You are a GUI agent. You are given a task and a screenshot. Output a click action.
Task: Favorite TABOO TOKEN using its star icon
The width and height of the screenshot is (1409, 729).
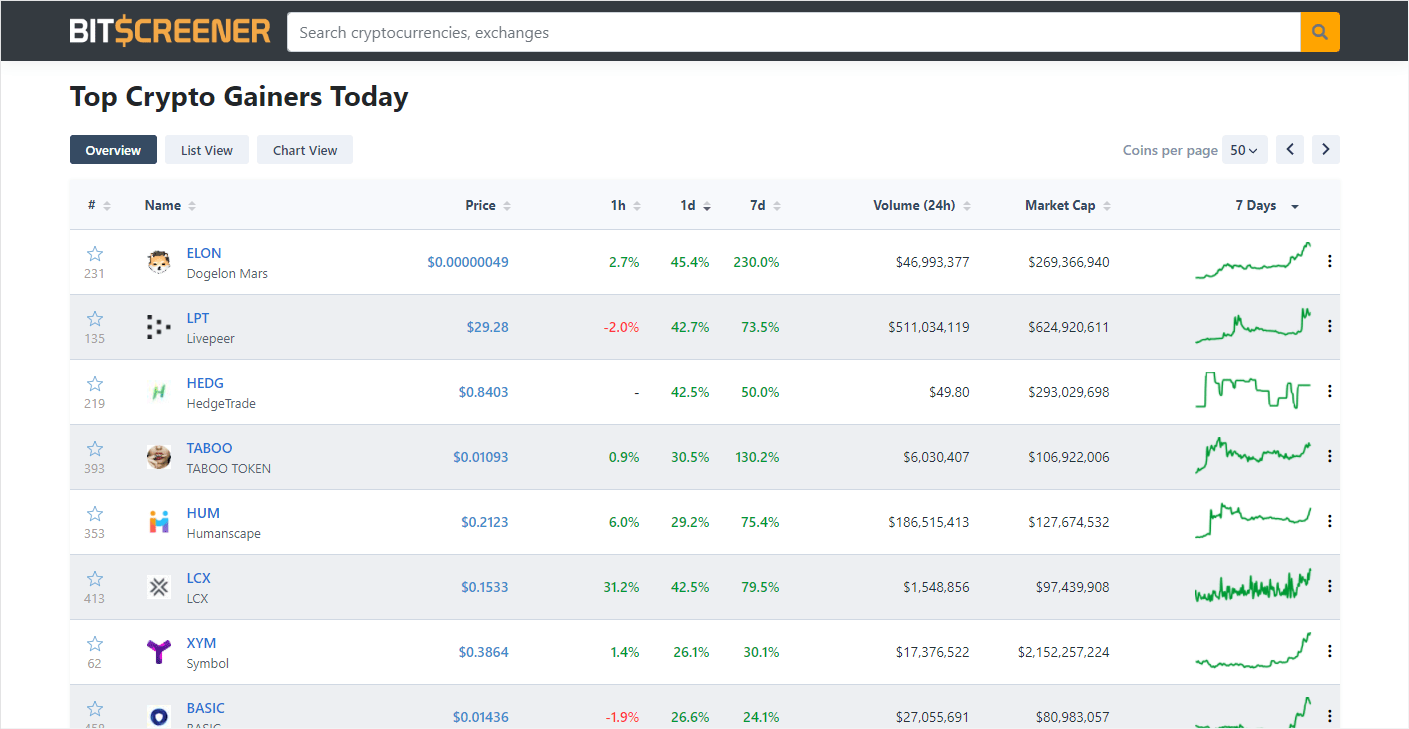(x=94, y=448)
